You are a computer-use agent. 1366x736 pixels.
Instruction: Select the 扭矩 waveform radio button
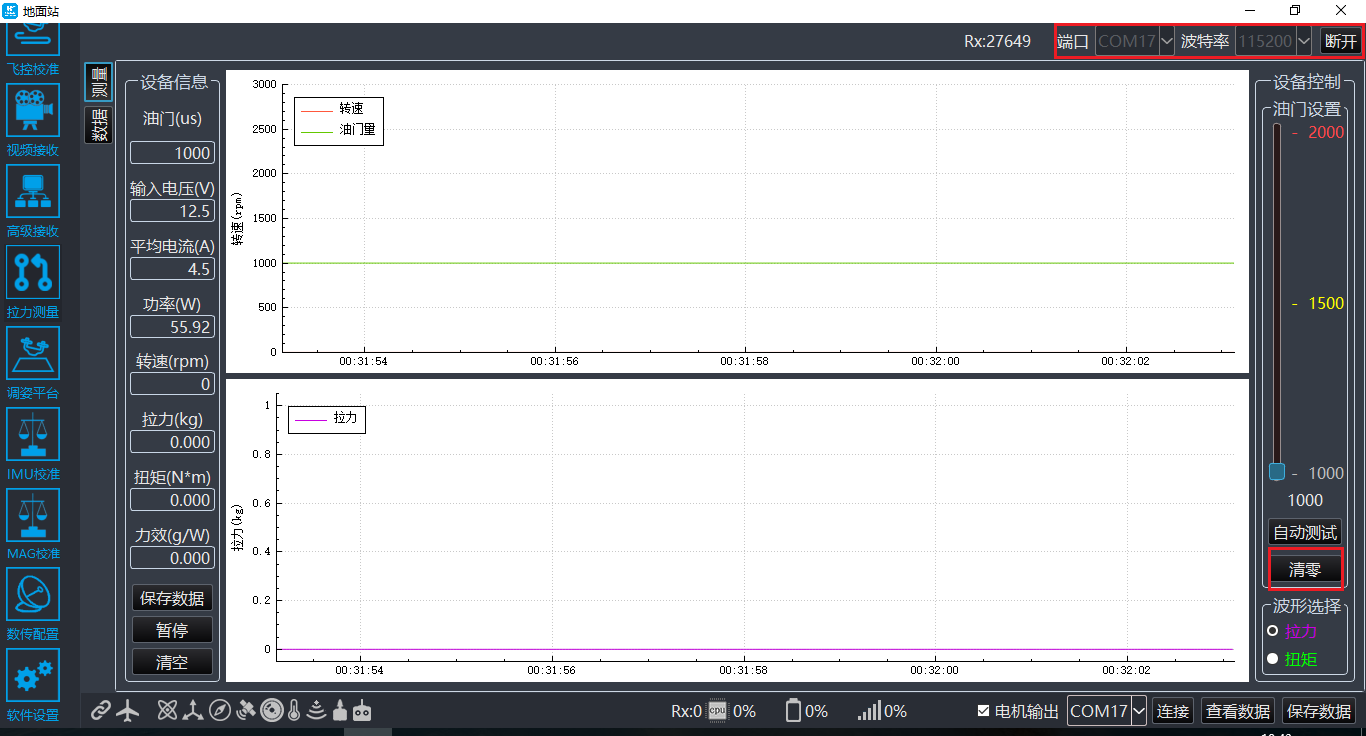click(x=1272, y=659)
